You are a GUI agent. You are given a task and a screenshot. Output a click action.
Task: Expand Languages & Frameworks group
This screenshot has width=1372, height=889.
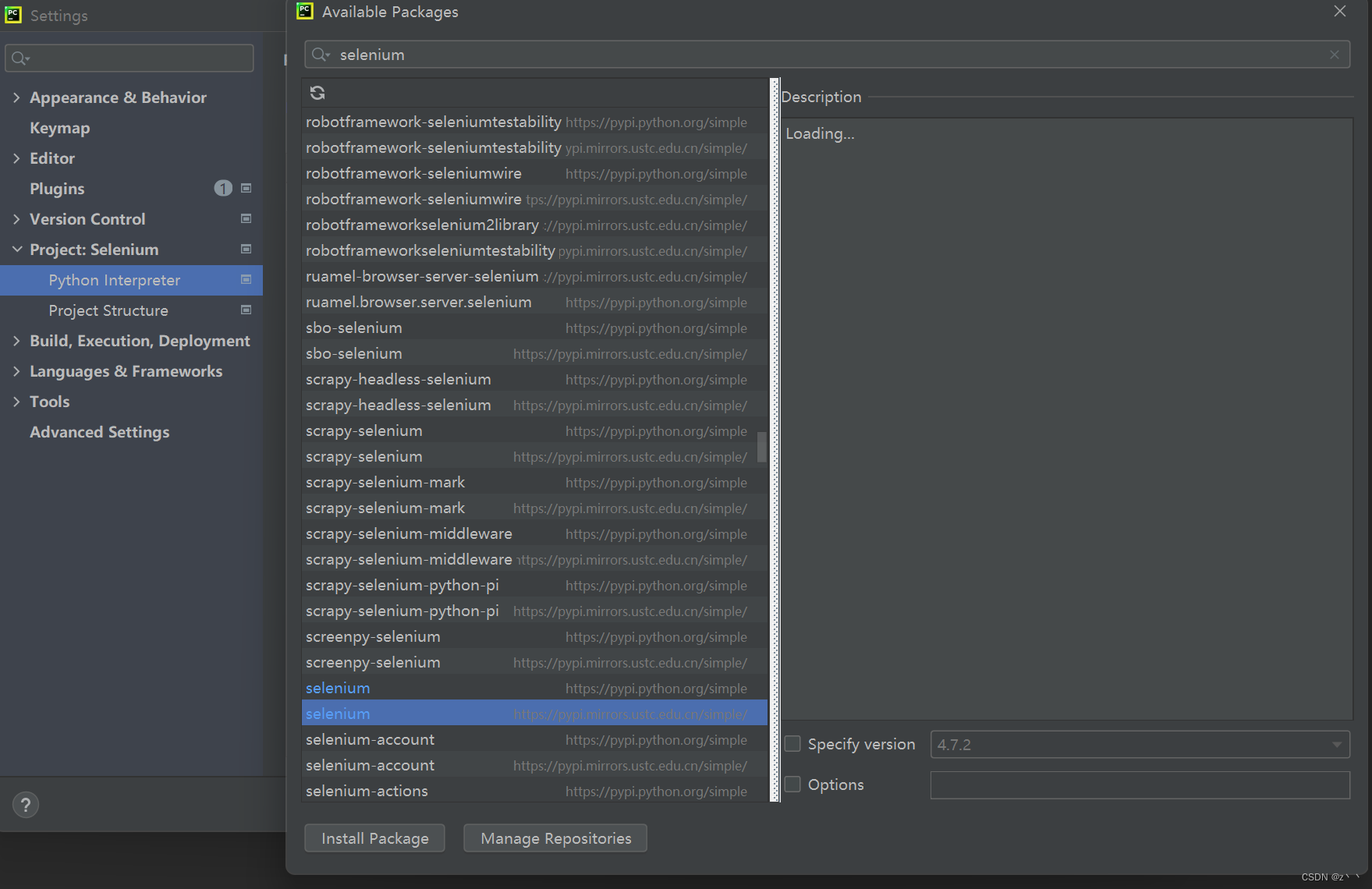pyautogui.click(x=16, y=371)
